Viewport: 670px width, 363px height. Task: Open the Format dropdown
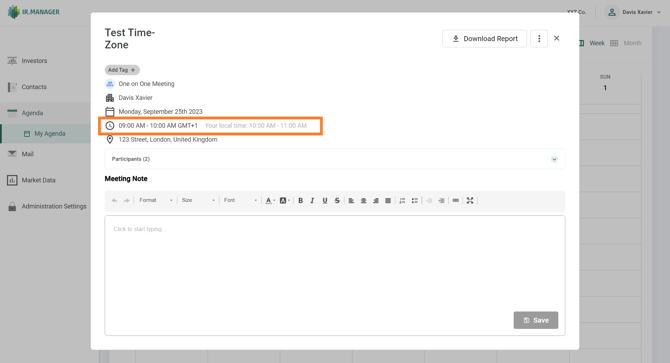(x=156, y=200)
